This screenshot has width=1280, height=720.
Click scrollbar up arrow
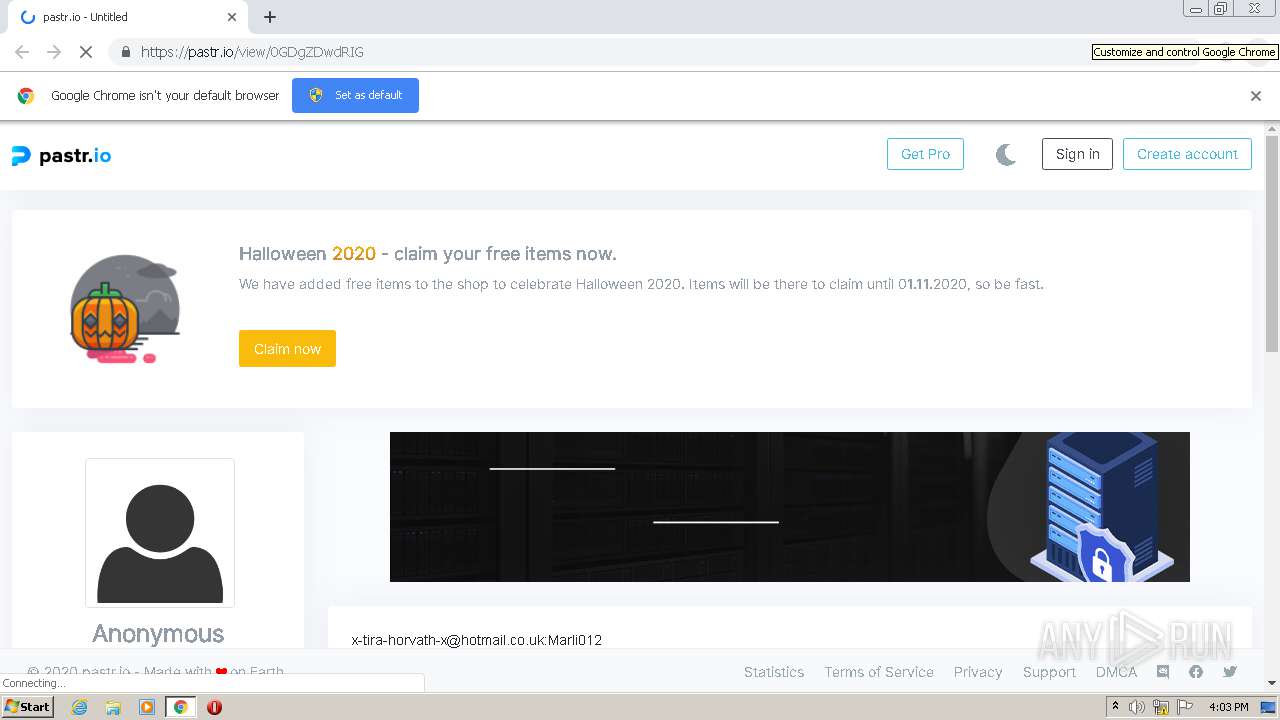click(1272, 129)
